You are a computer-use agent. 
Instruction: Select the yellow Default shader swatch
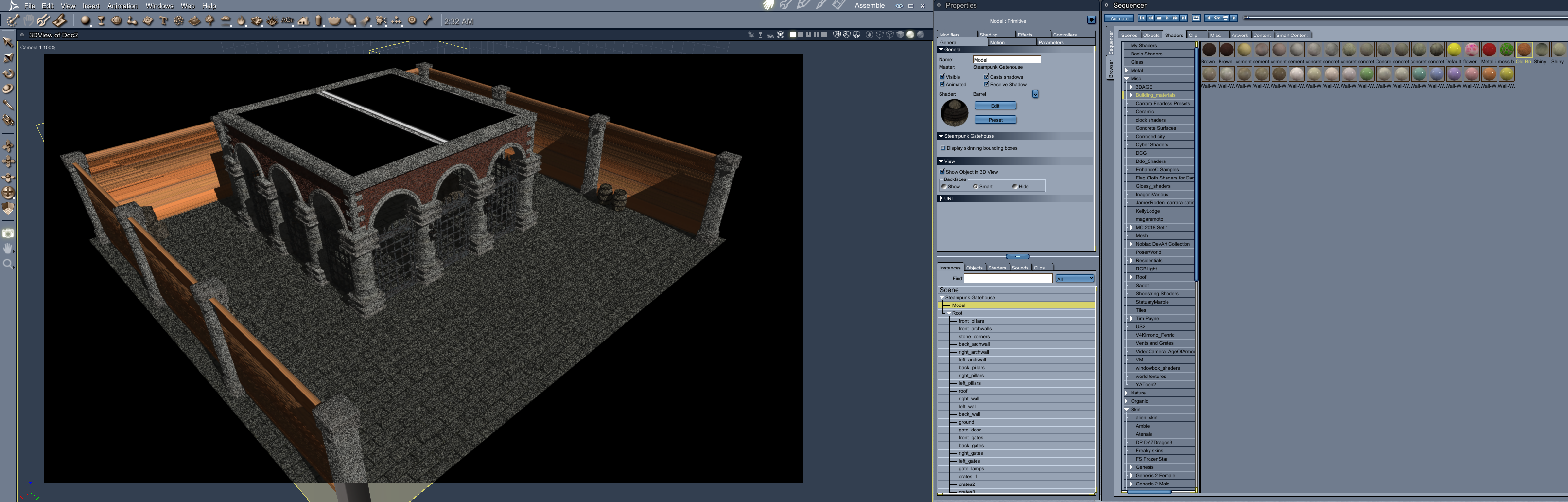[x=1454, y=50]
